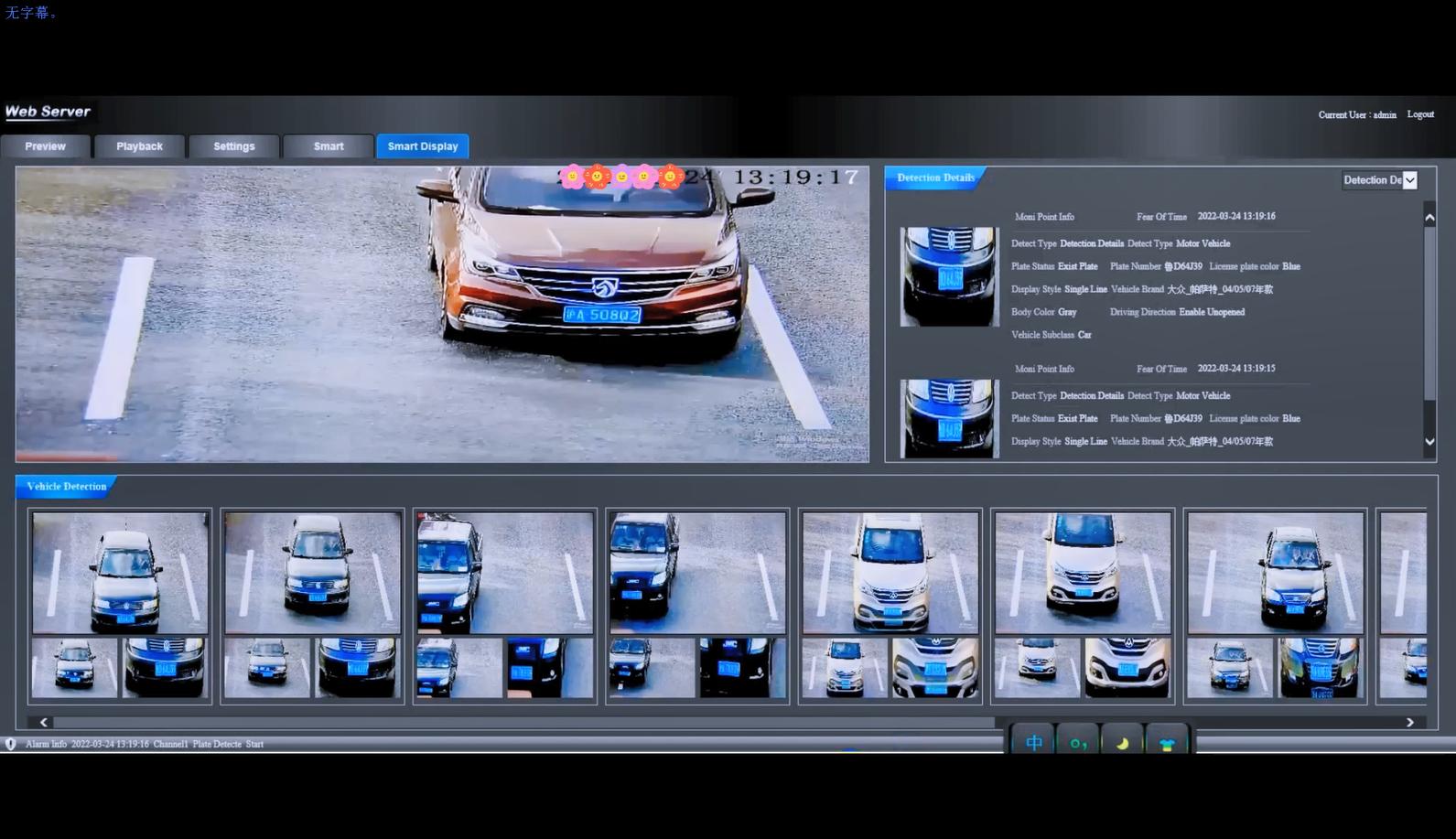Select third snapshot showing dark pickup truck
Viewport: 1456px width, 839px height.
click(x=504, y=573)
